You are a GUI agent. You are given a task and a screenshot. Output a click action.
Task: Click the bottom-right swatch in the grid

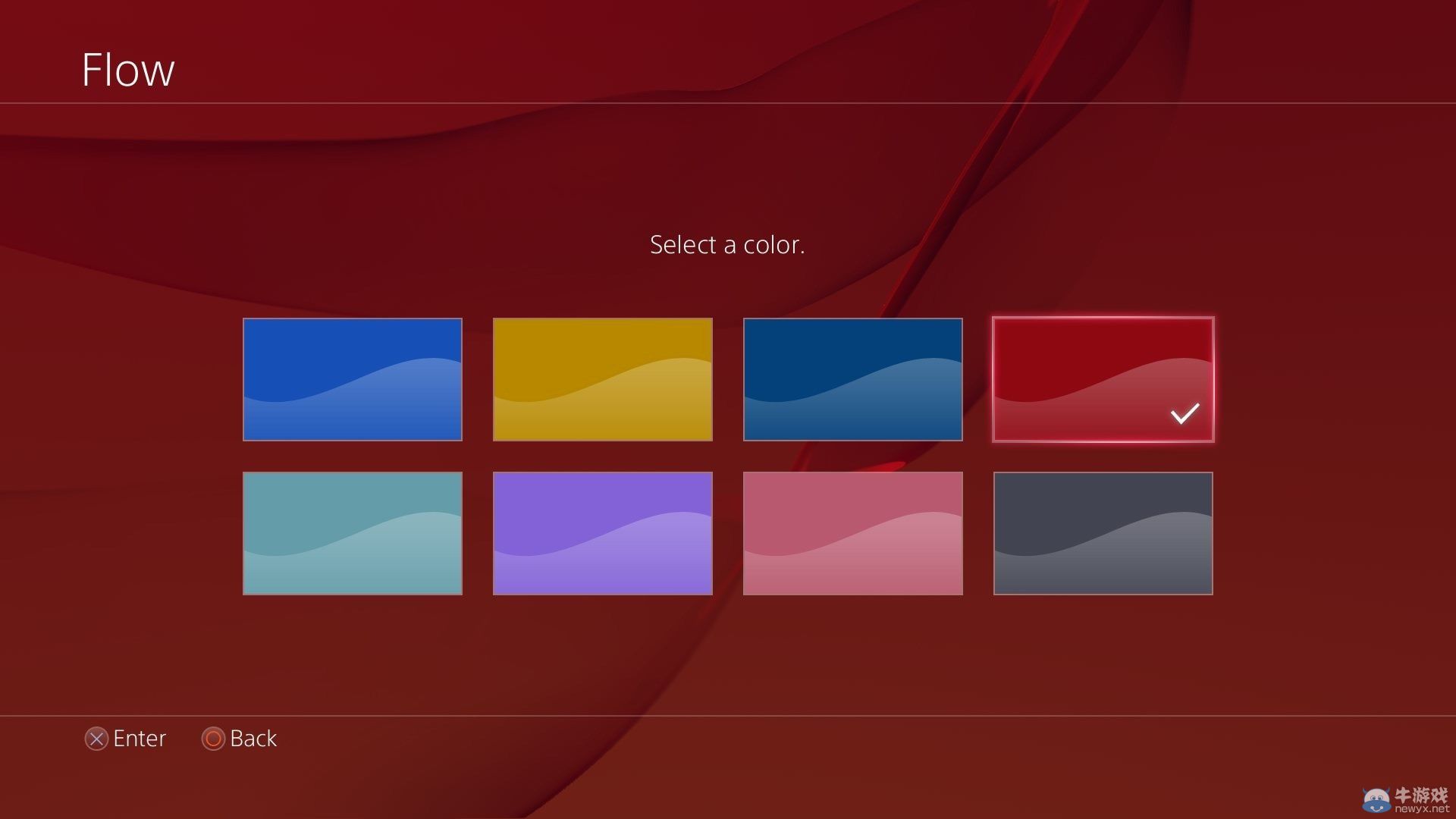click(1103, 532)
